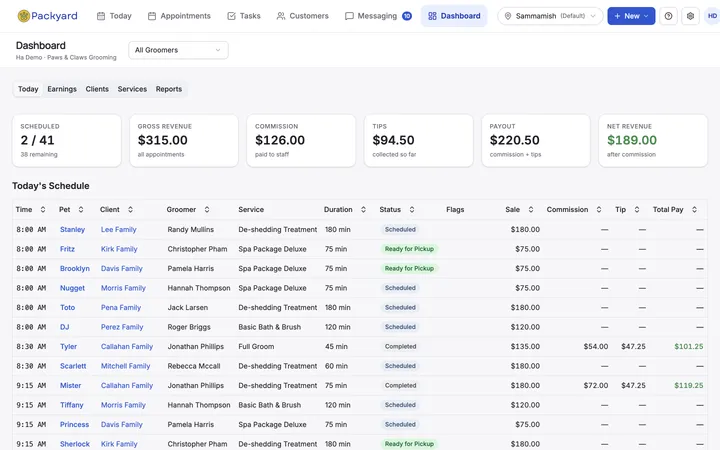Click groomer name Rebecca Mccall
This screenshot has width=720, height=450.
[x=194, y=366]
